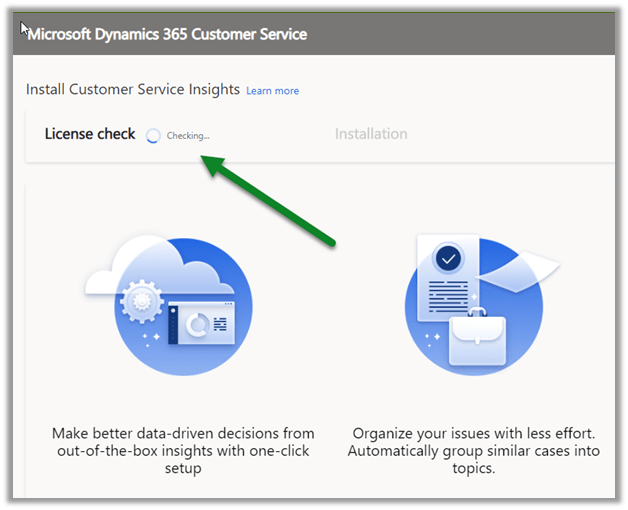Click the Checking... status text
The height and width of the screenshot is (510, 628).
click(188, 135)
